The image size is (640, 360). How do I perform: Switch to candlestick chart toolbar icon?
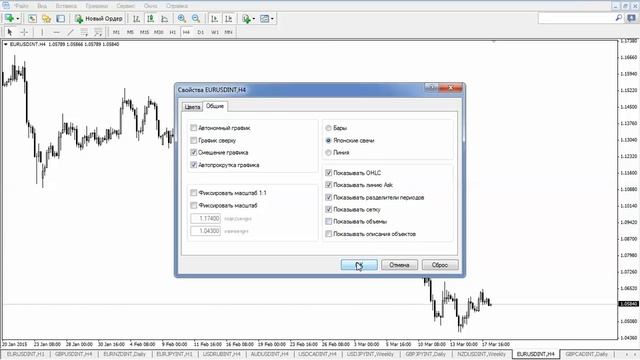click(151, 18)
